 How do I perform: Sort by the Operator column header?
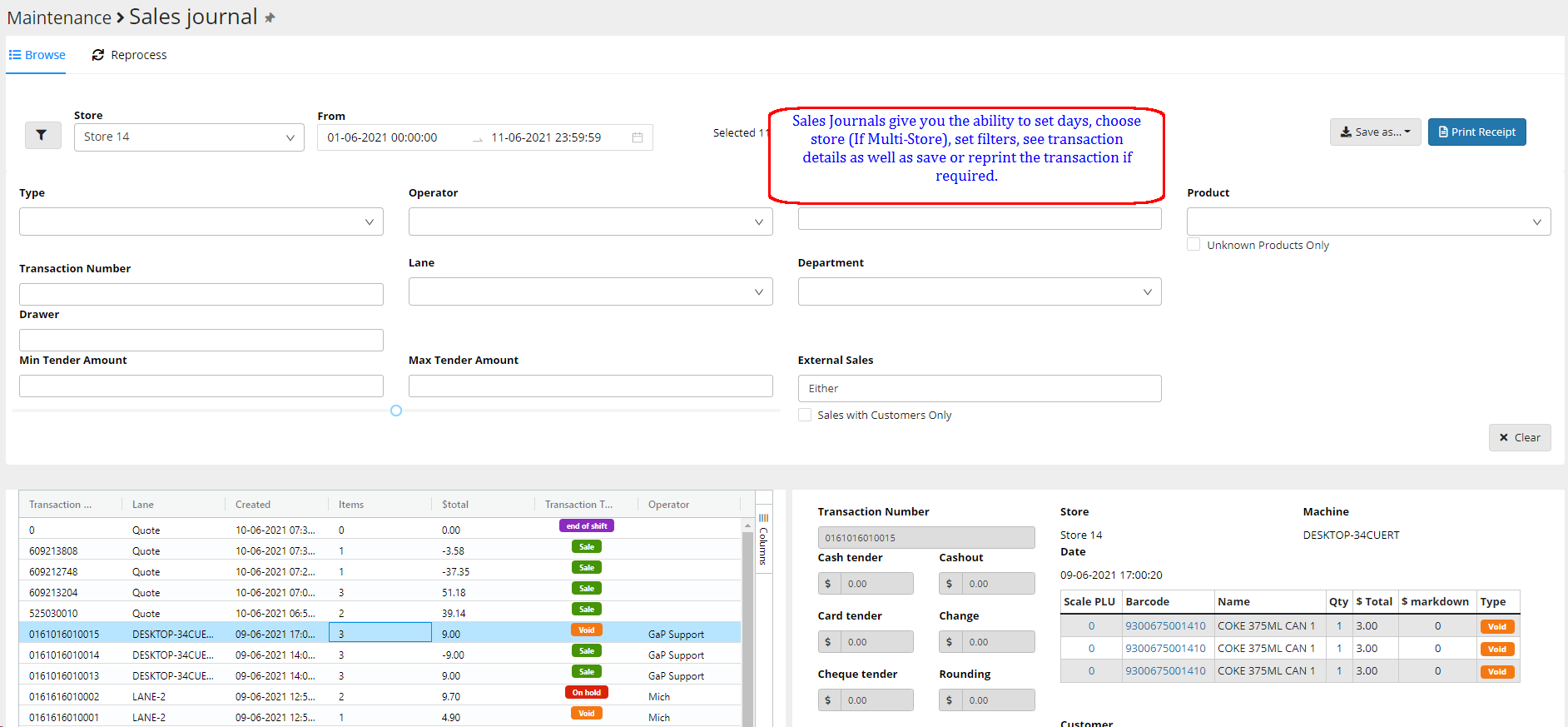[x=669, y=505]
